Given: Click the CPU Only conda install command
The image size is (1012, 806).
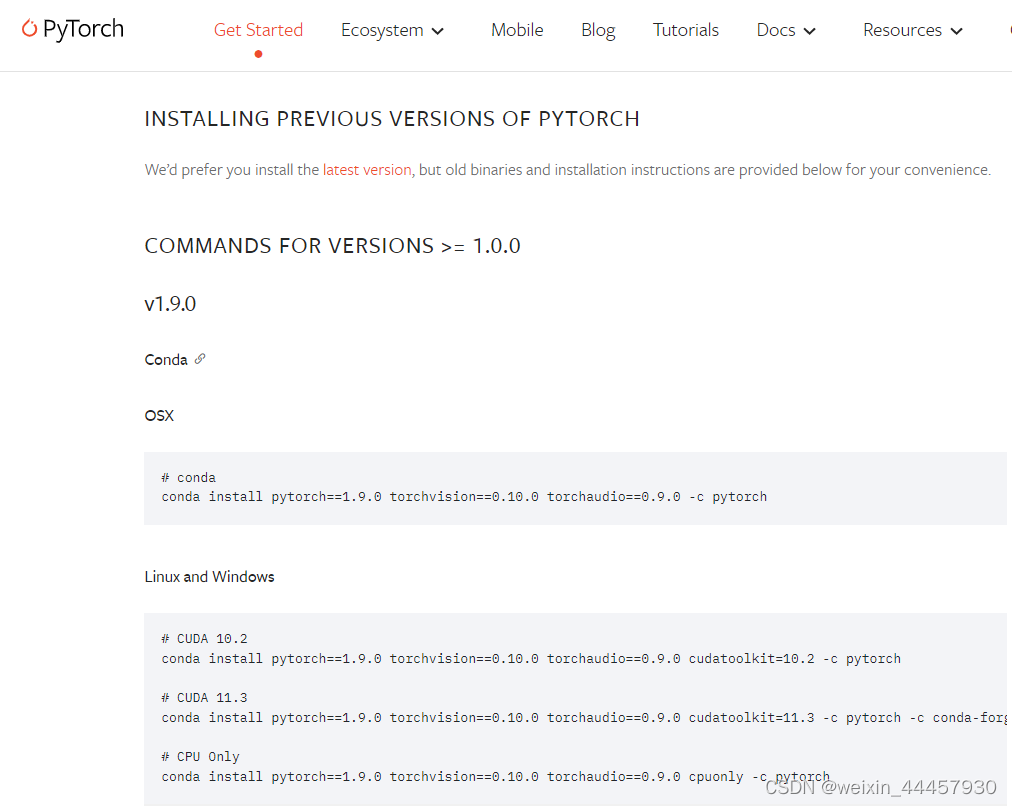Looking at the screenshot, I should (496, 777).
